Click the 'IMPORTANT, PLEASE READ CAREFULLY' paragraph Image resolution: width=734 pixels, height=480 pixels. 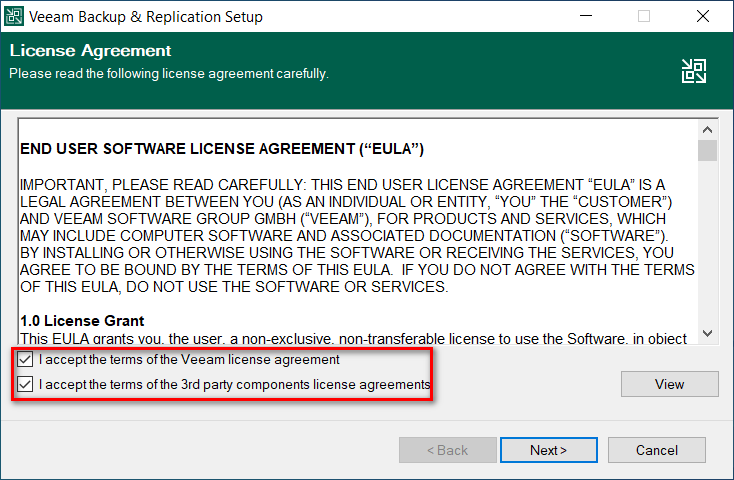[x=357, y=236]
